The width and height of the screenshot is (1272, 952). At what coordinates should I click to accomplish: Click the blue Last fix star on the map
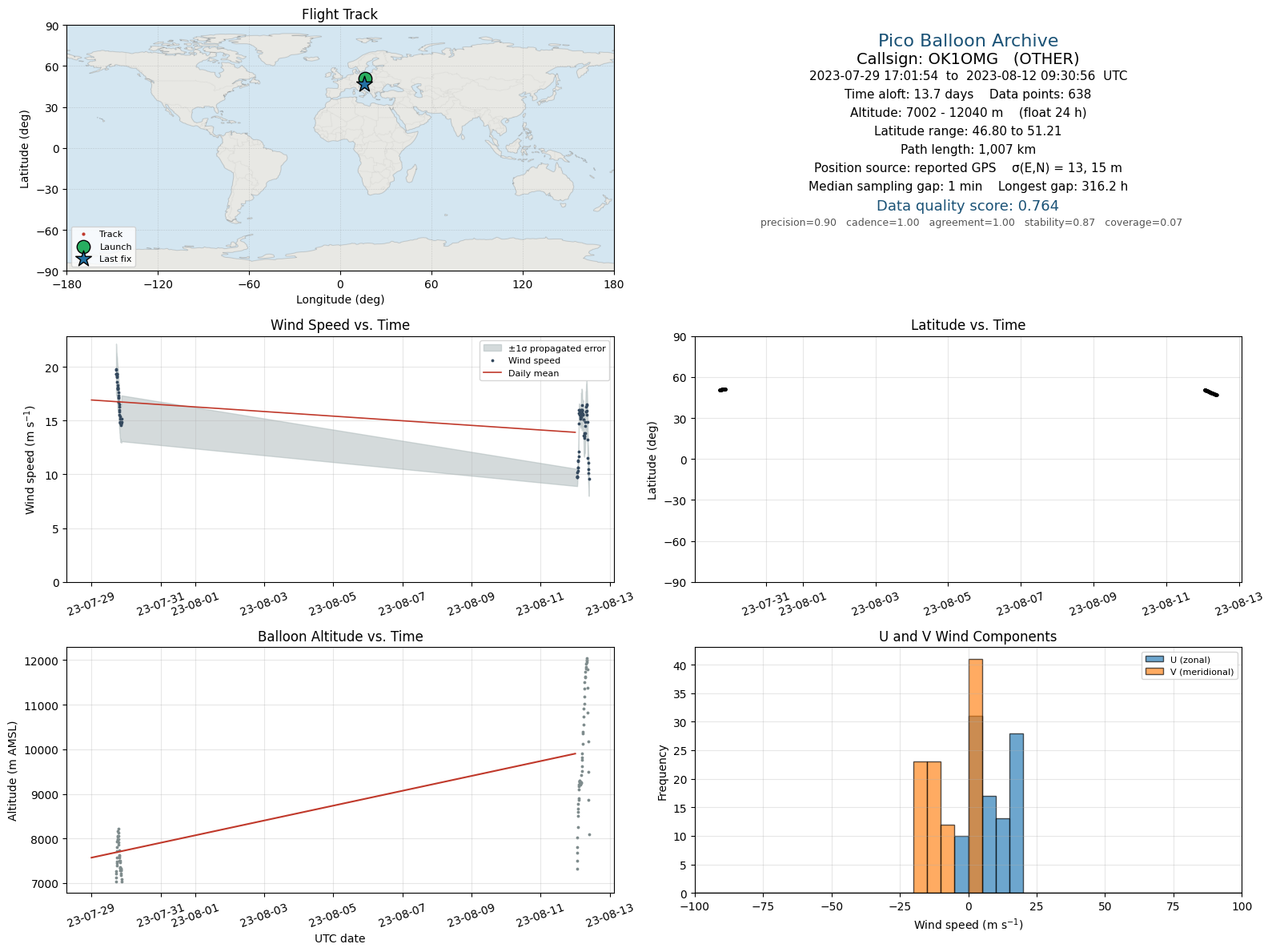[364, 84]
